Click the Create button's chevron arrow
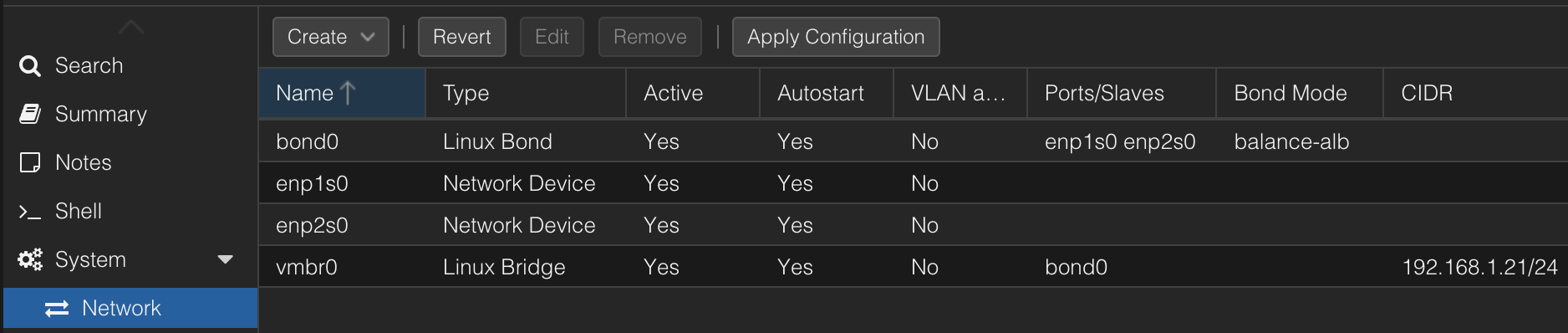This screenshot has width=1568, height=333. 368,37
